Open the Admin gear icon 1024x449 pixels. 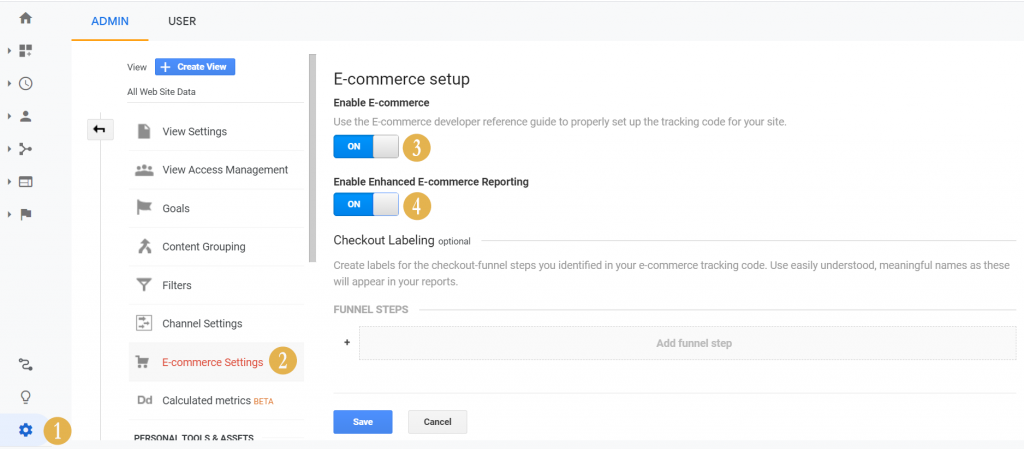click(x=26, y=430)
